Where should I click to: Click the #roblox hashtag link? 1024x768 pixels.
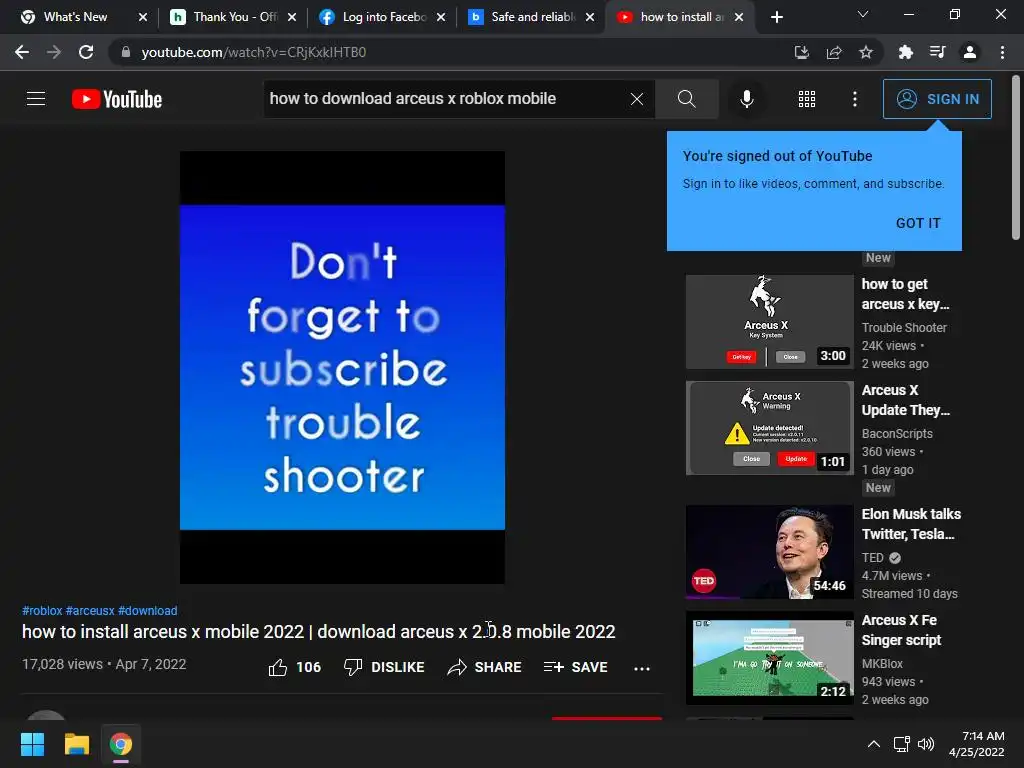click(x=42, y=611)
